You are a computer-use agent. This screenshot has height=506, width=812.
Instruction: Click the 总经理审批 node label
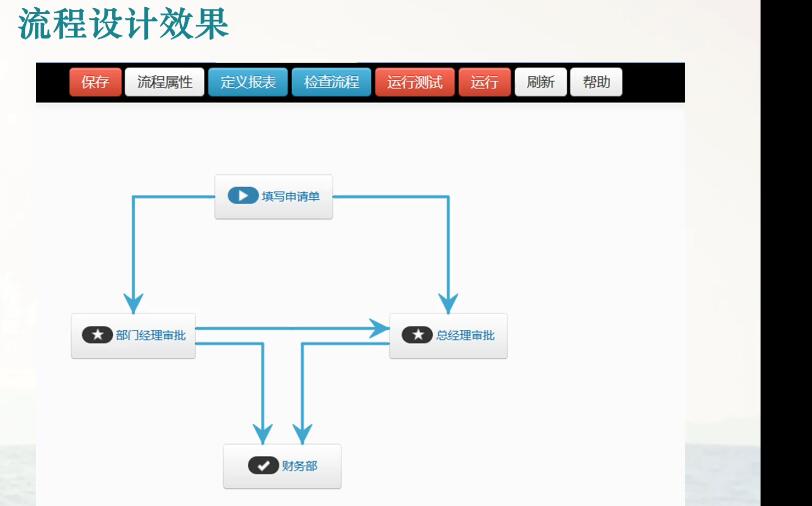465,335
